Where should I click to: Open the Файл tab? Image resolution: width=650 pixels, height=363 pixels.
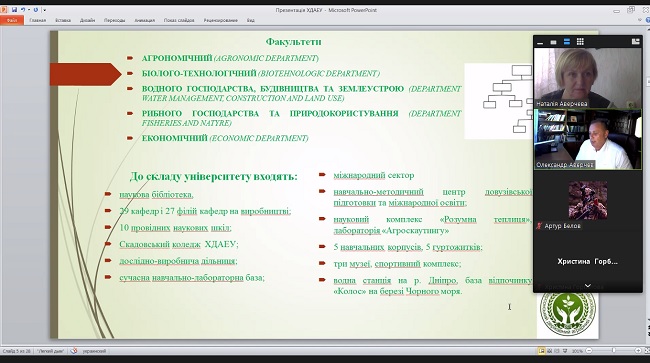tap(12, 20)
